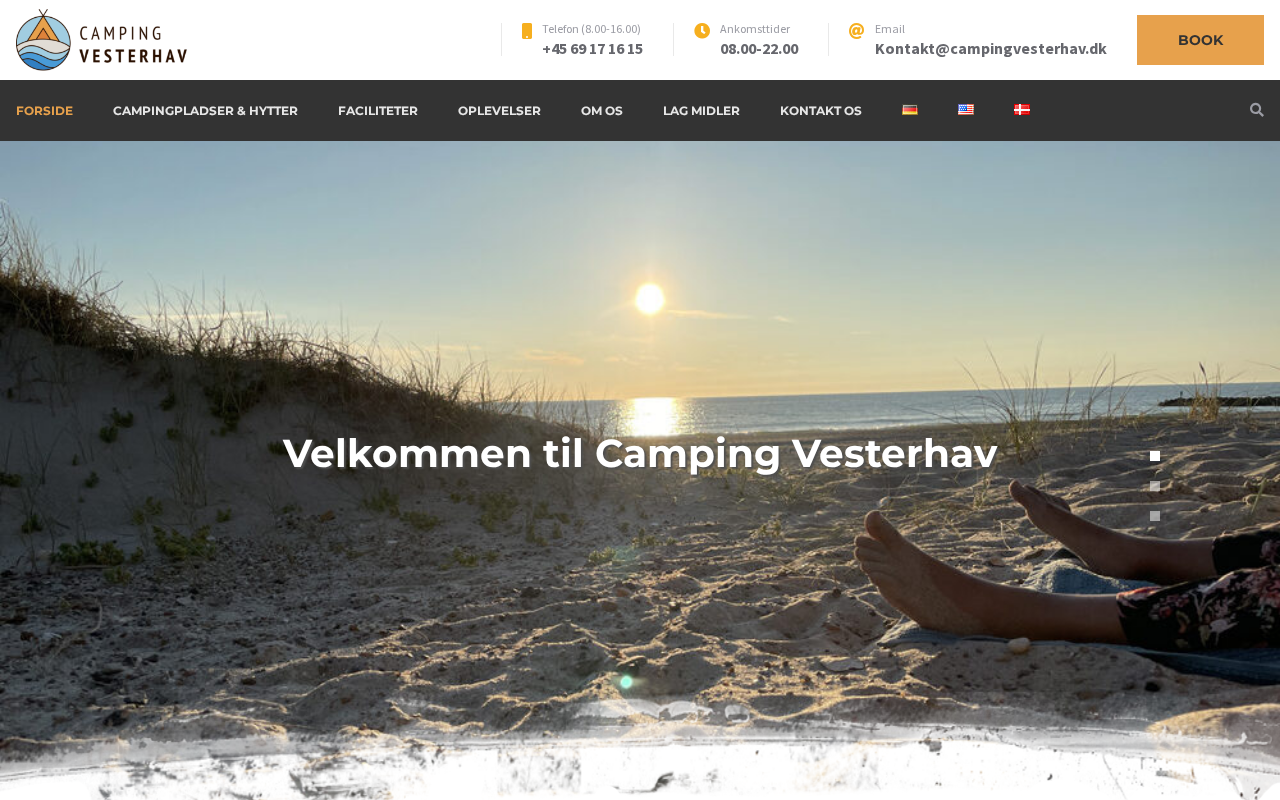
Task: Click the orange BOOK button
Action: coord(1200,40)
